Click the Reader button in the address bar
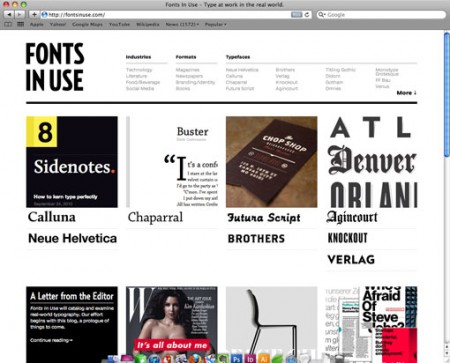This screenshot has height=363, width=450. click(296, 15)
